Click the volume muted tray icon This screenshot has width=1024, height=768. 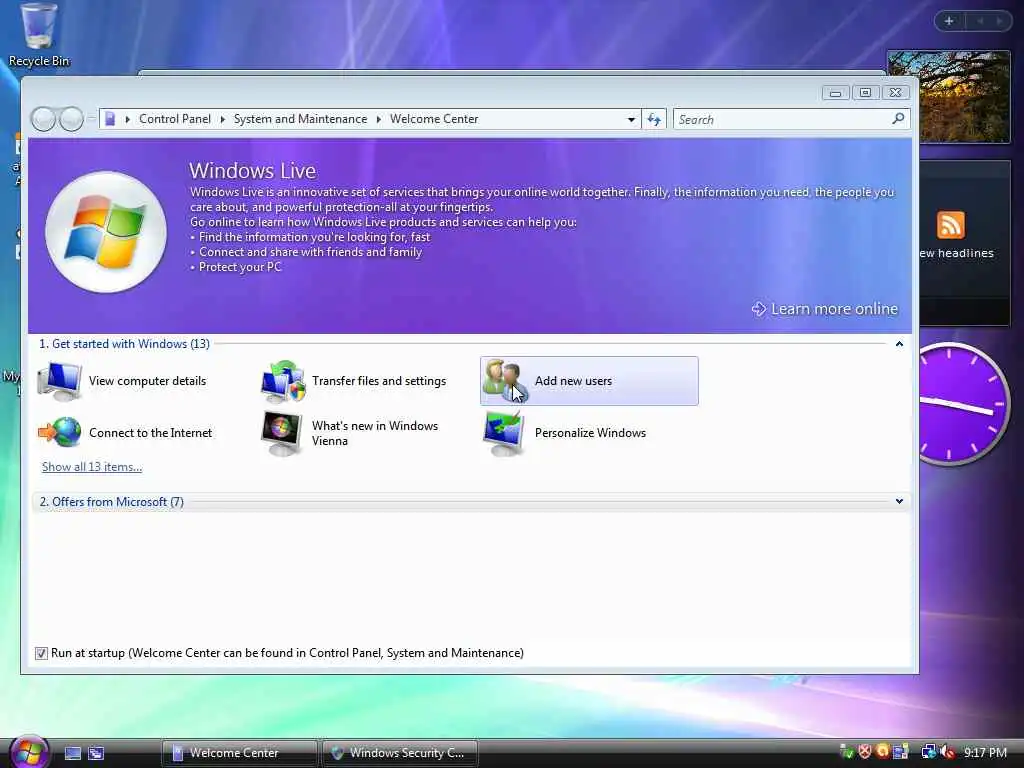(x=947, y=752)
